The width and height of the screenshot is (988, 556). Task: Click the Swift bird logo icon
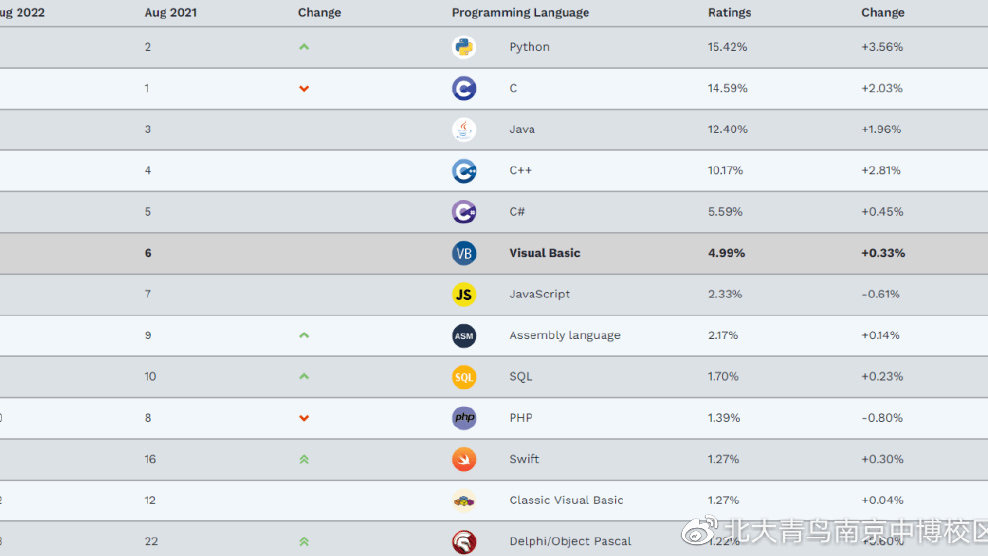click(x=464, y=459)
